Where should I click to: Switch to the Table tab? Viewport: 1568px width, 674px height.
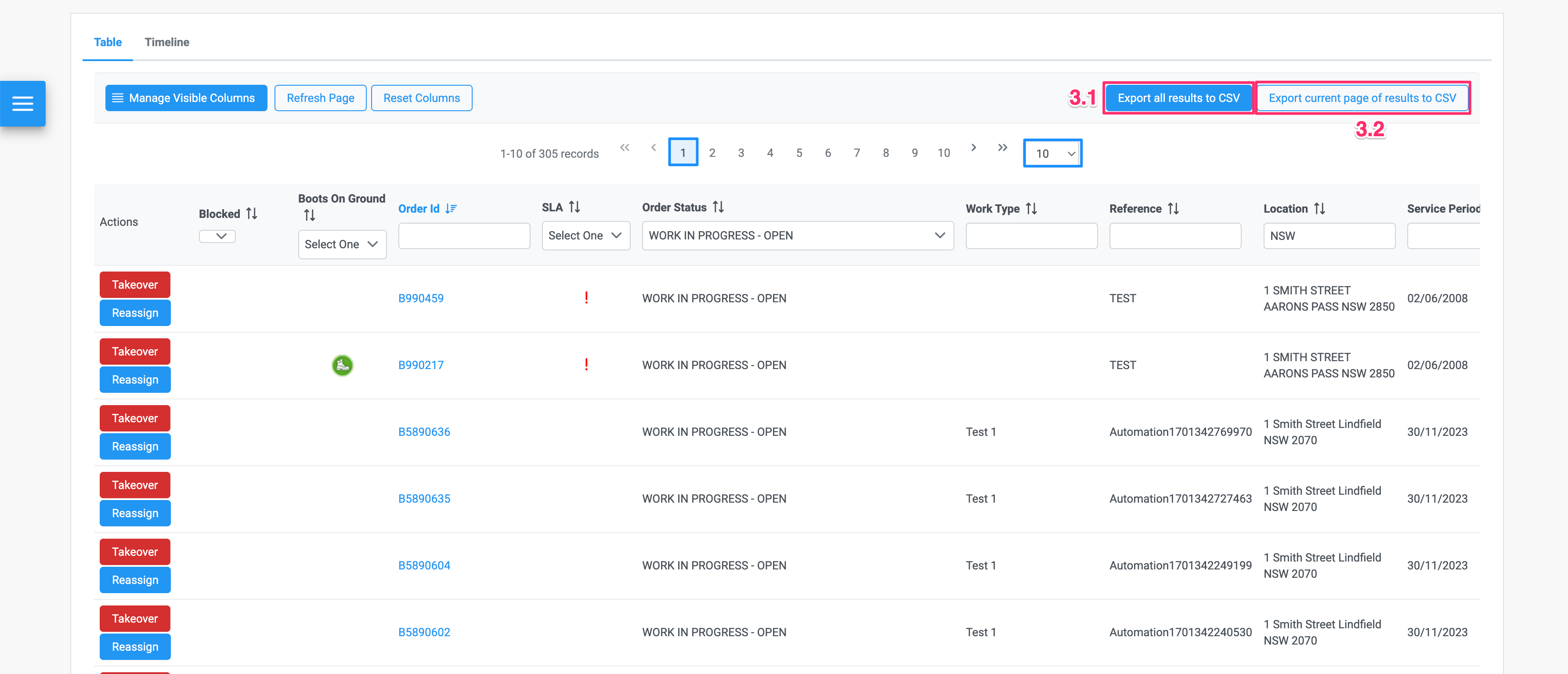pyautogui.click(x=108, y=42)
